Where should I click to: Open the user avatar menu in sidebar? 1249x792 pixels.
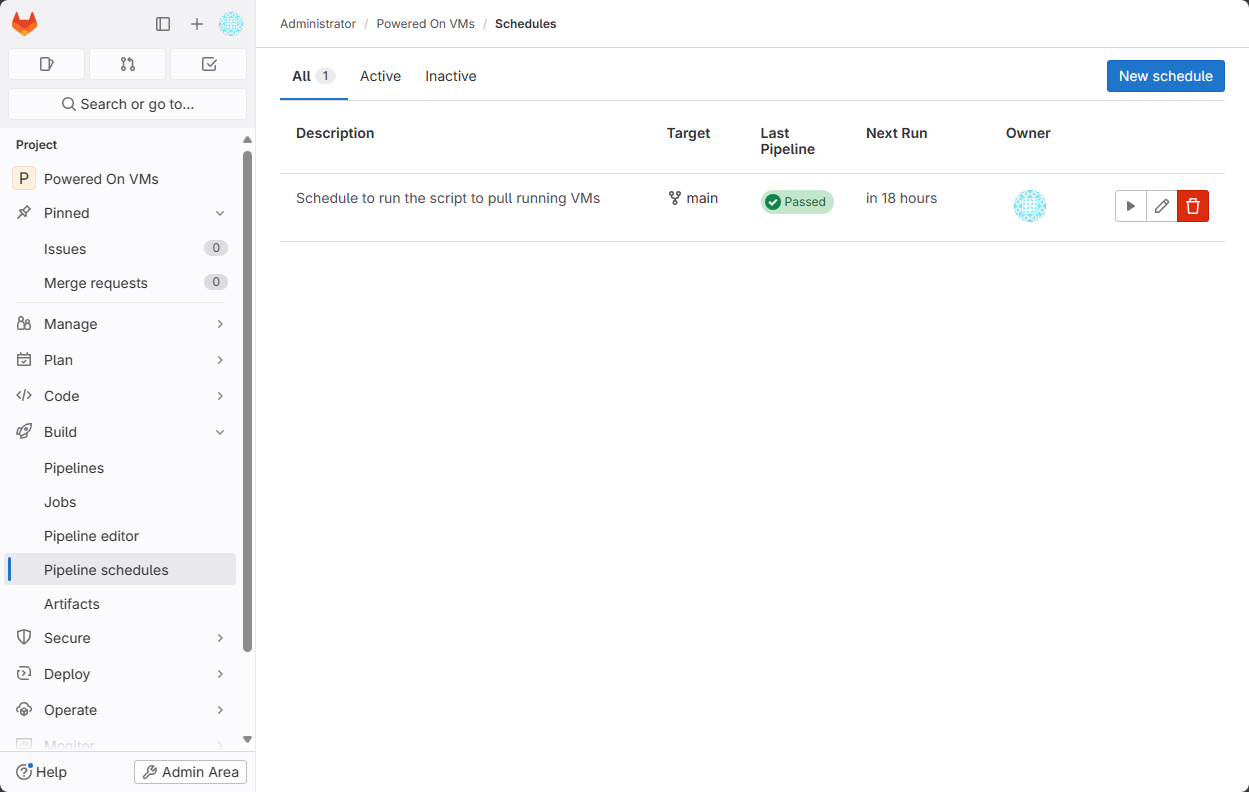tap(231, 24)
